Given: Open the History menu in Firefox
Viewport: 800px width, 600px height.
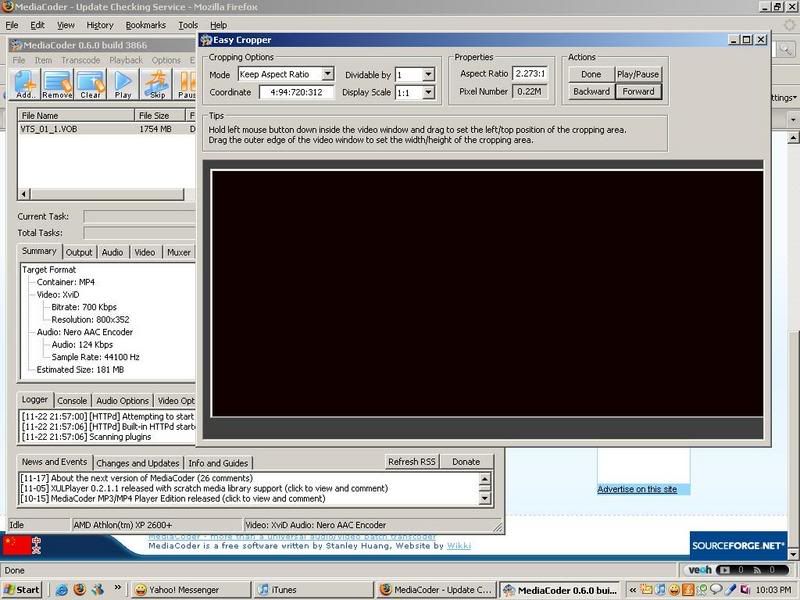Looking at the screenshot, I should (x=99, y=25).
